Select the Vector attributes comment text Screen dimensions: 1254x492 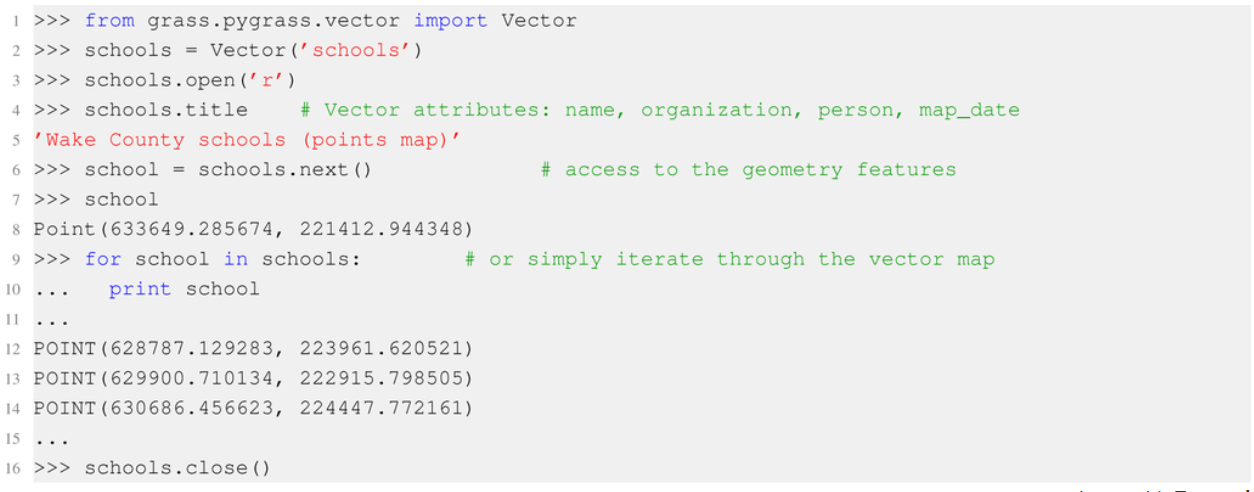click(659, 110)
